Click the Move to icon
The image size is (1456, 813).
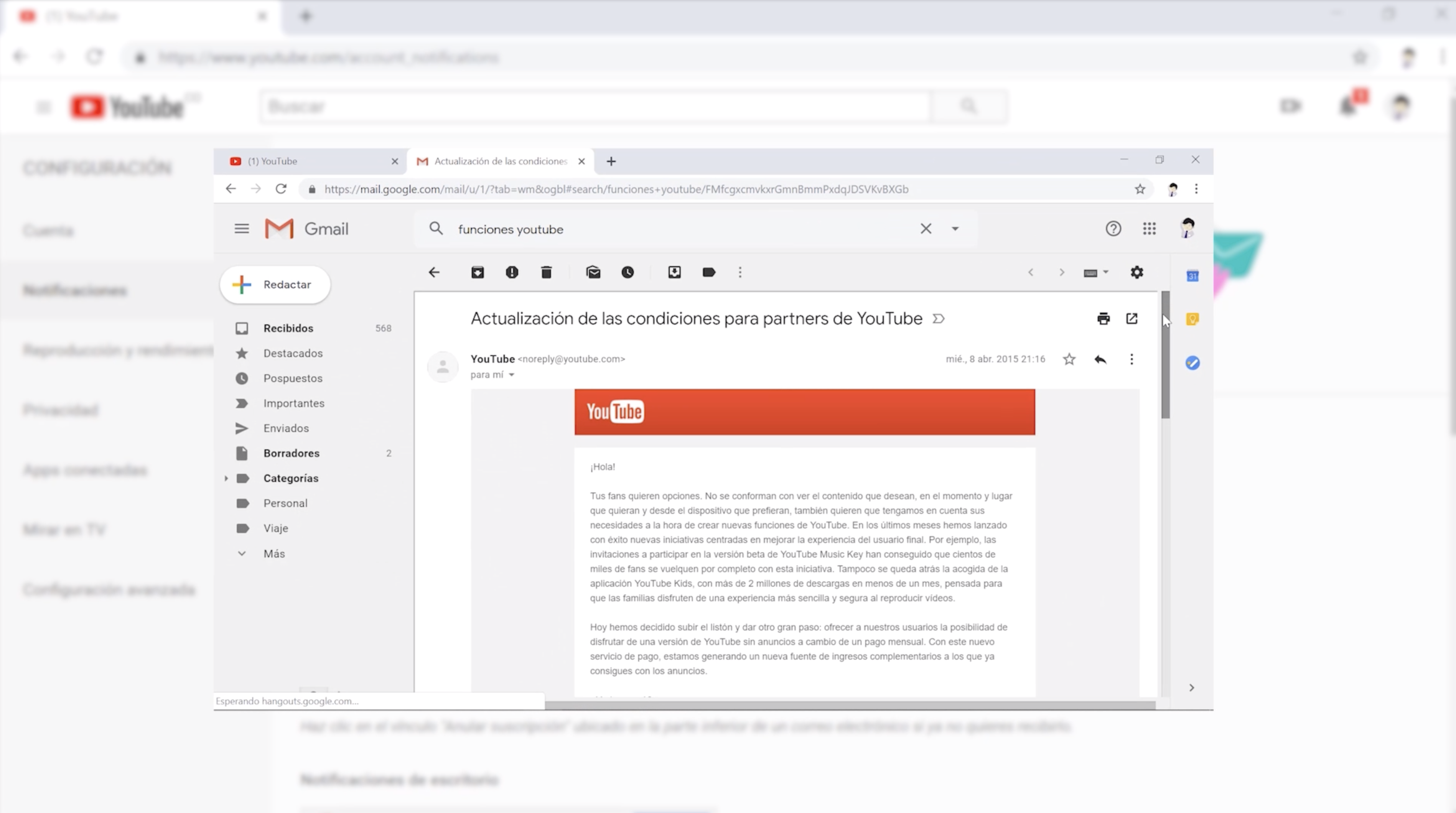point(674,272)
